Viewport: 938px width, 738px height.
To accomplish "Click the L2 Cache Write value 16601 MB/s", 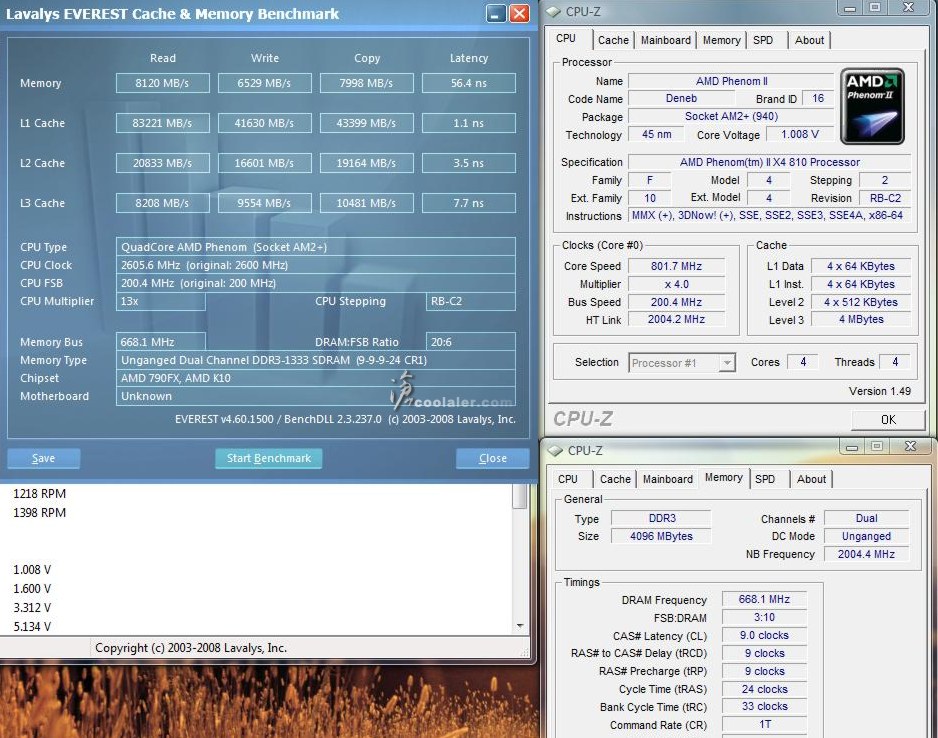I will click(x=264, y=163).
